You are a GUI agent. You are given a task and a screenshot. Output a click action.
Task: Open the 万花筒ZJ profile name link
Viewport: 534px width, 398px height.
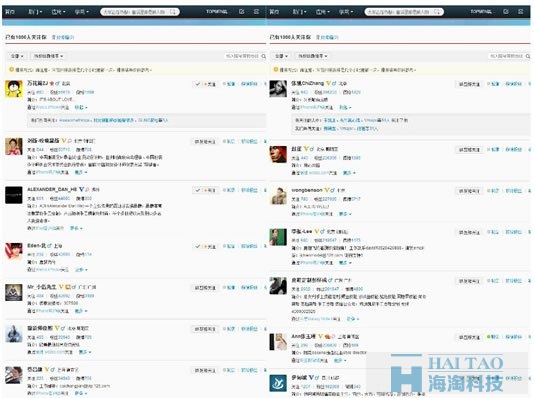37,83
